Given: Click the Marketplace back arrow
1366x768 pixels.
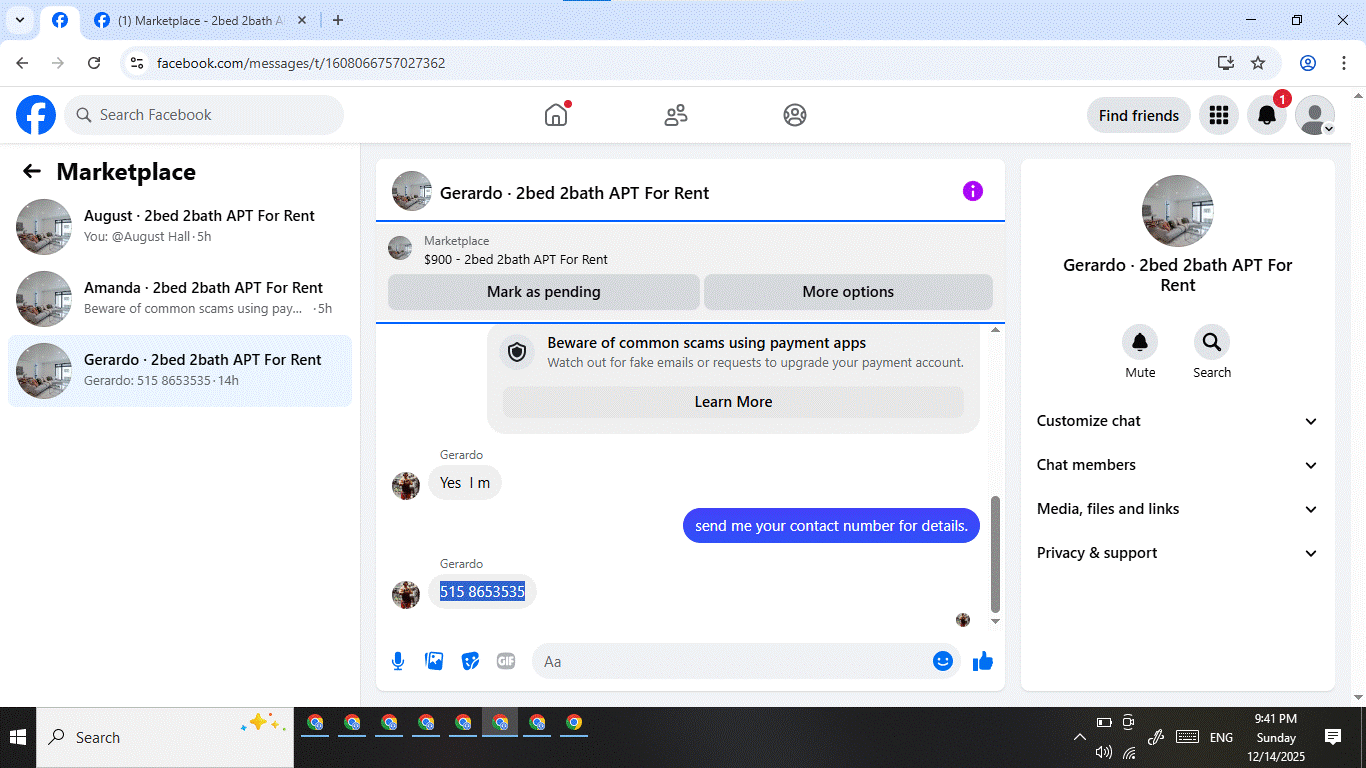Looking at the screenshot, I should (32, 171).
